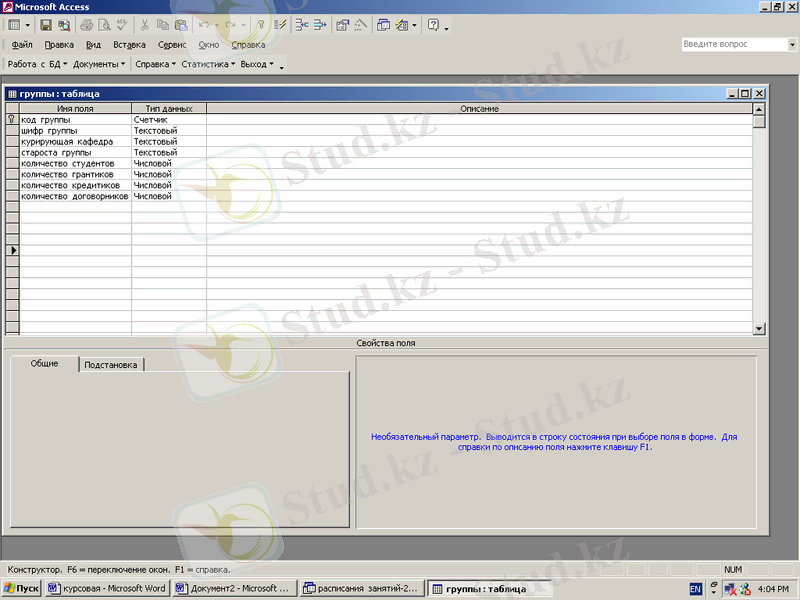Viewport: 800px width, 600px height.
Task: Switch to the 'Подстановка' tab
Action: tap(111, 365)
